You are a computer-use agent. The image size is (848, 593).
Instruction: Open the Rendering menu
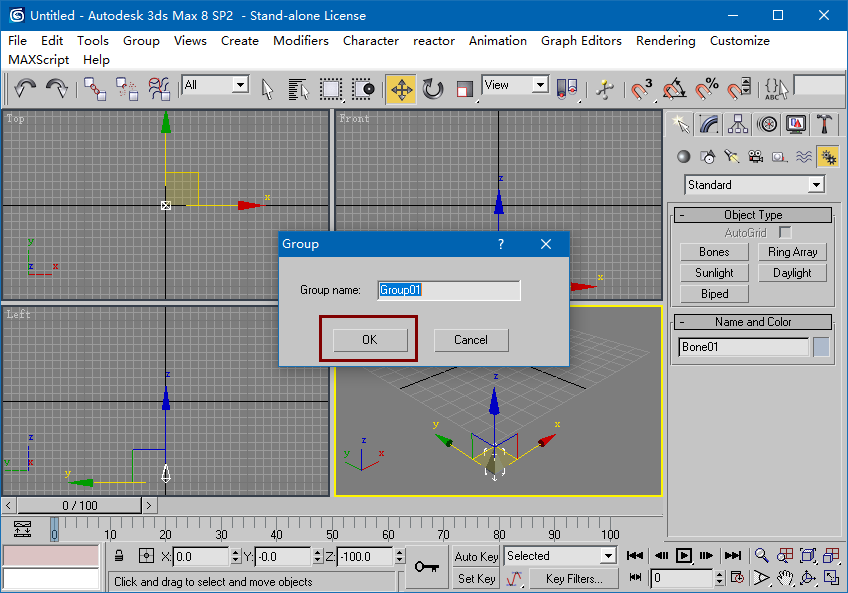pyautogui.click(x=666, y=41)
